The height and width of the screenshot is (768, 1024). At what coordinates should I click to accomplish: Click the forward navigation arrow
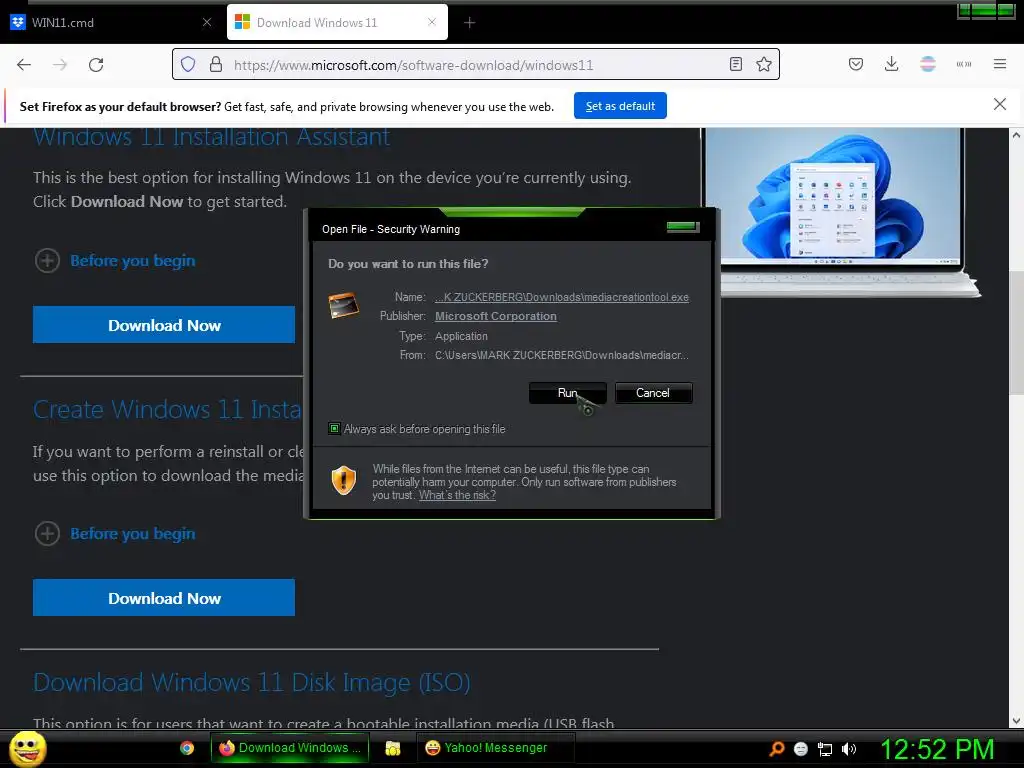60,65
